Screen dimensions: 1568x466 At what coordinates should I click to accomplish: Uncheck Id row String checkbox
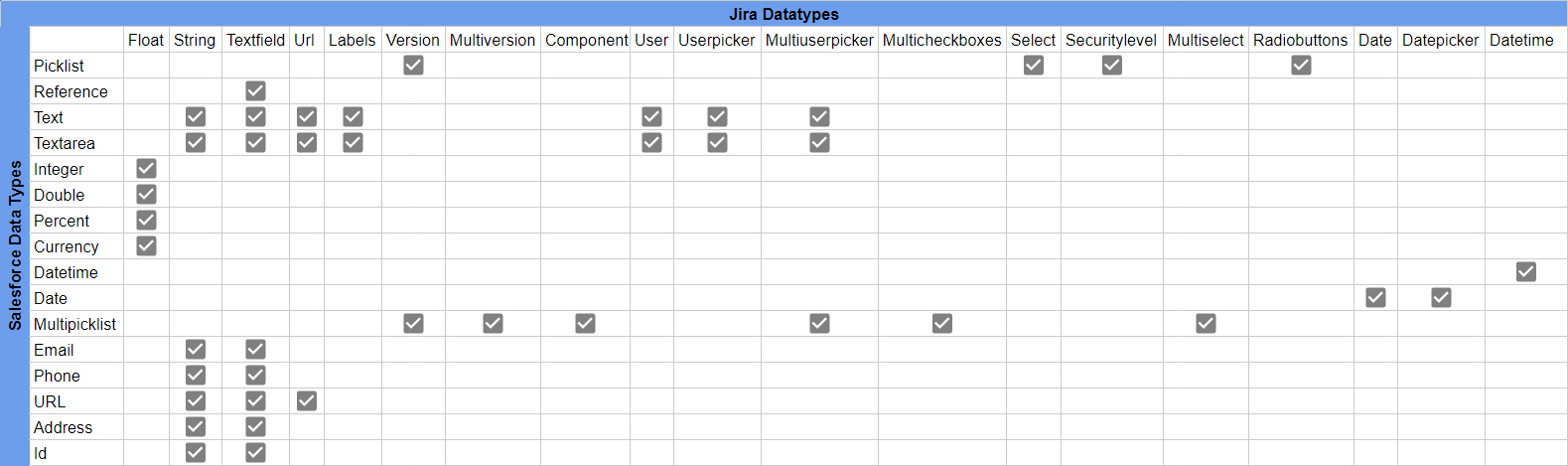pyautogui.click(x=196, y=452)
